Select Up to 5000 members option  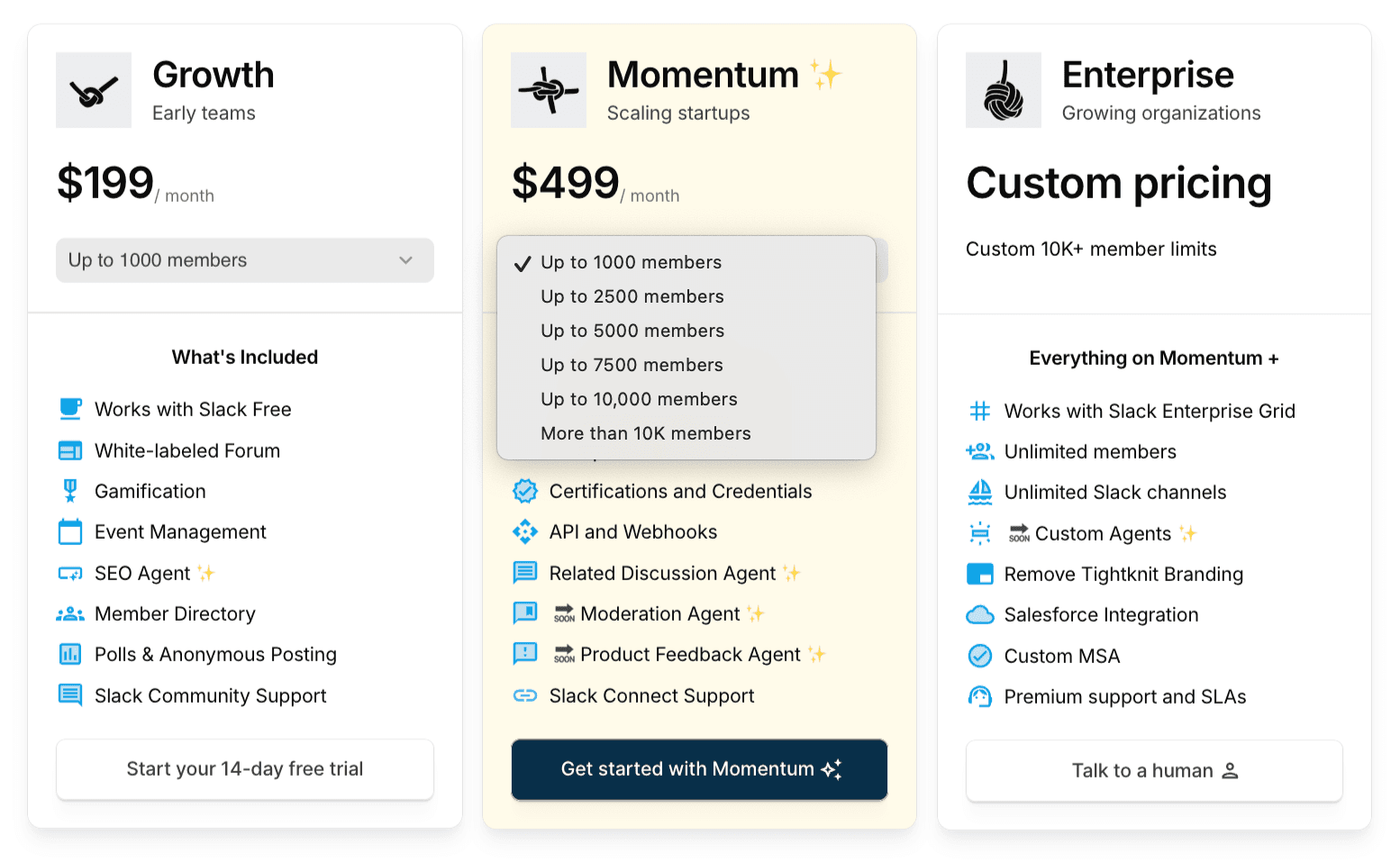pos(632,331)
